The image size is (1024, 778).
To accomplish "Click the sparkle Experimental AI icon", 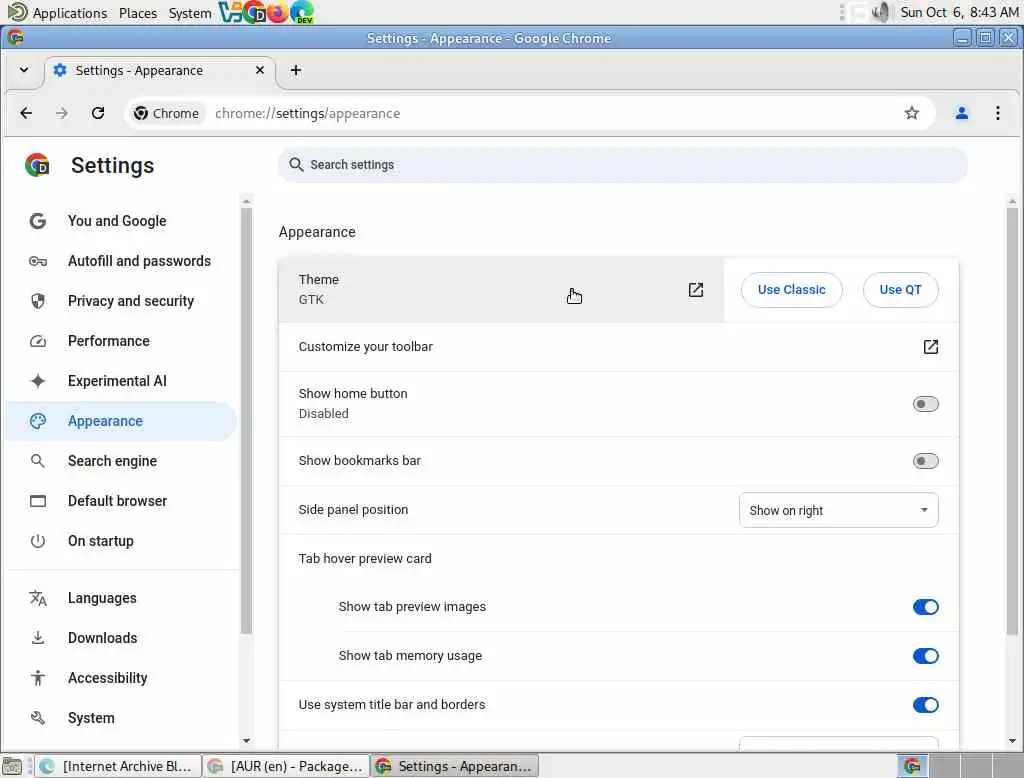I will pyautogui.click(x=38, y=381).
